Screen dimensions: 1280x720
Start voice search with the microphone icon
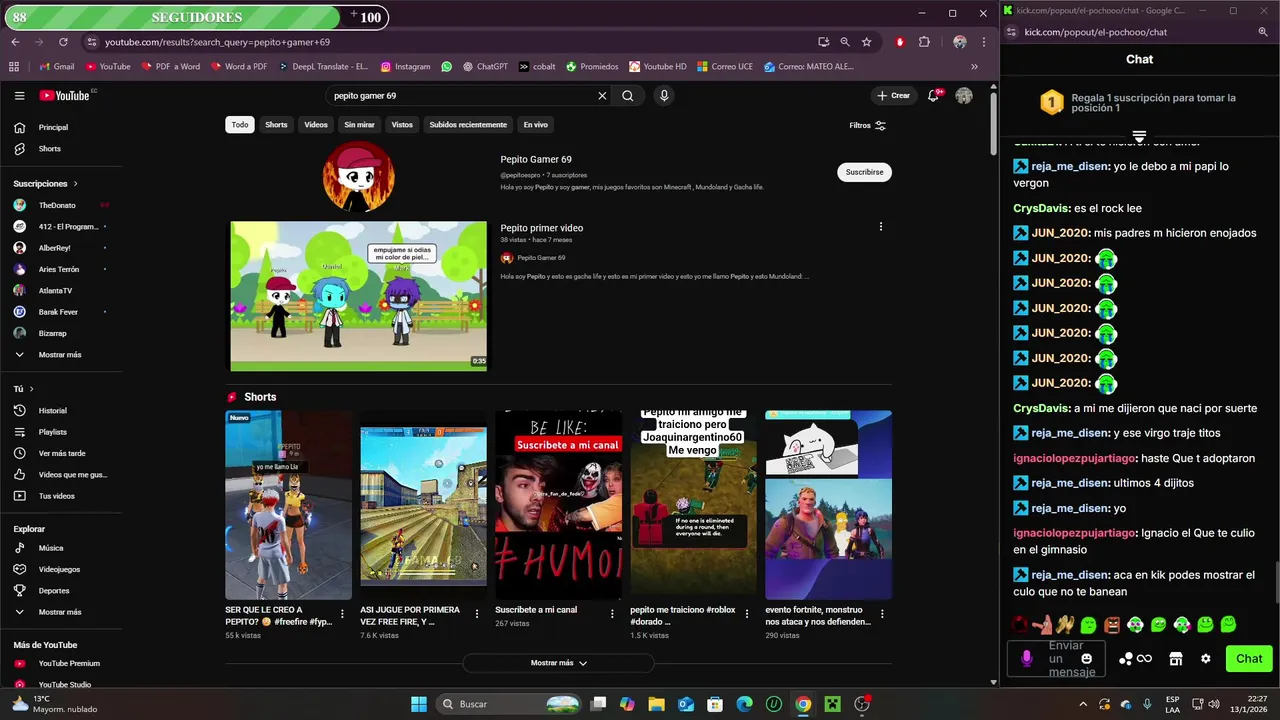click(x=663, y=96)
